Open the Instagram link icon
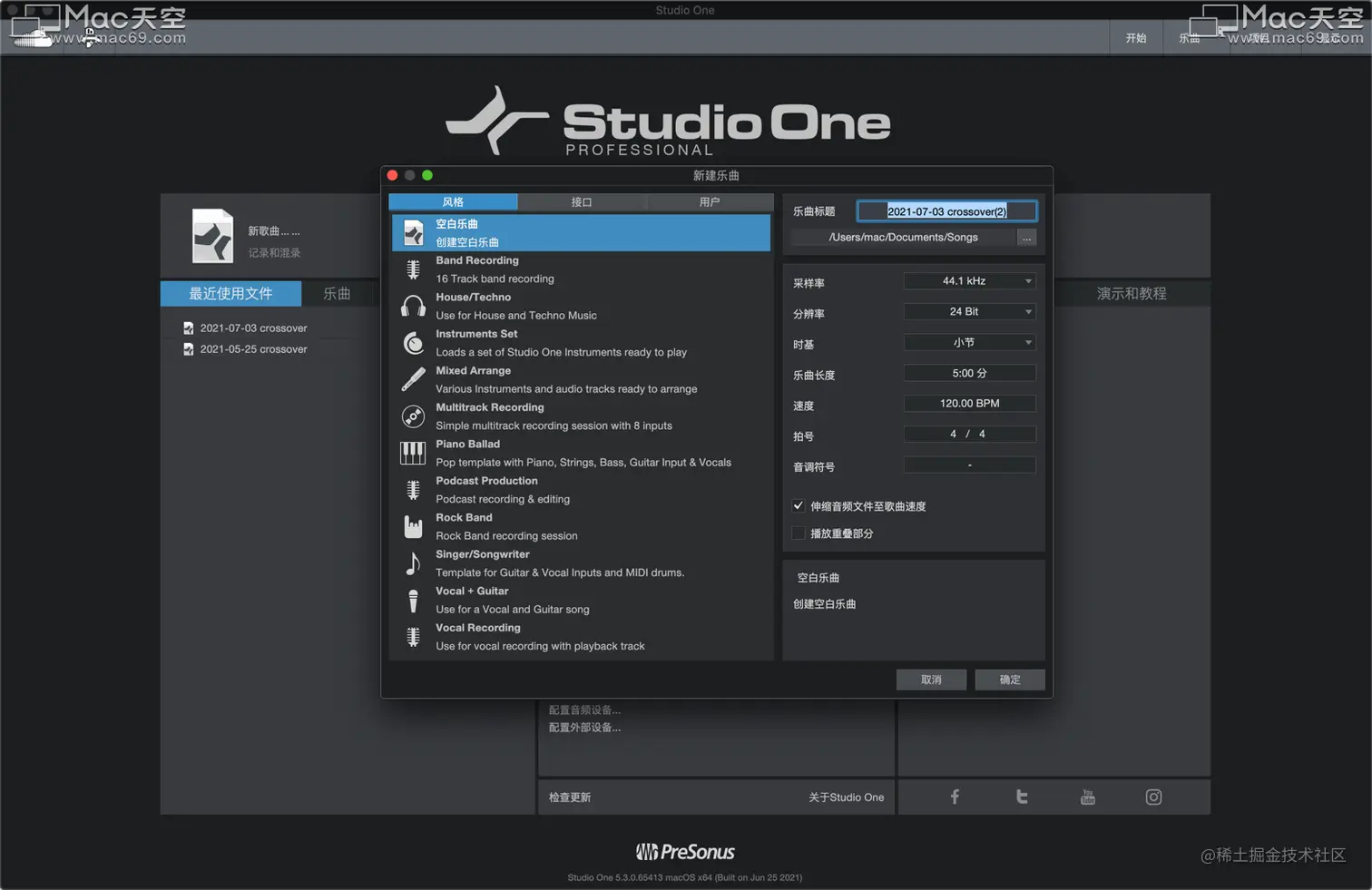1372x890 pixels. tap(1153, 797)
